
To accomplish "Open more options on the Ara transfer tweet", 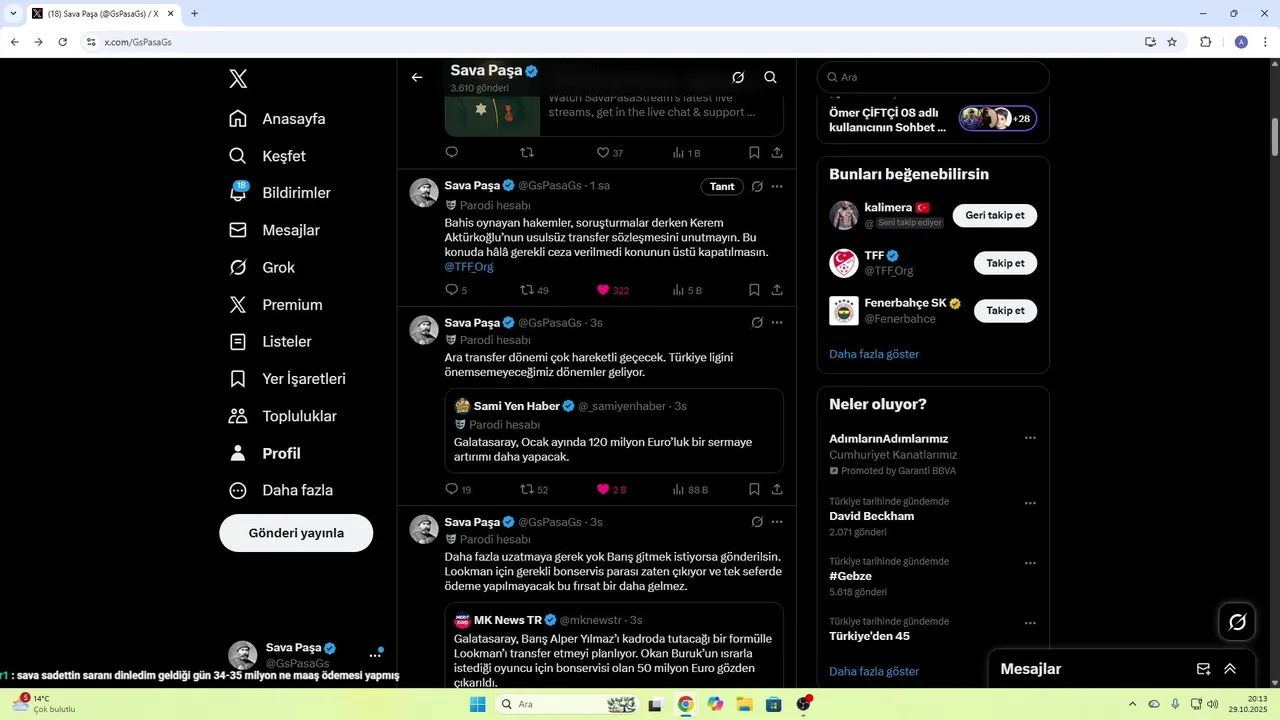I will coord(777,323).
